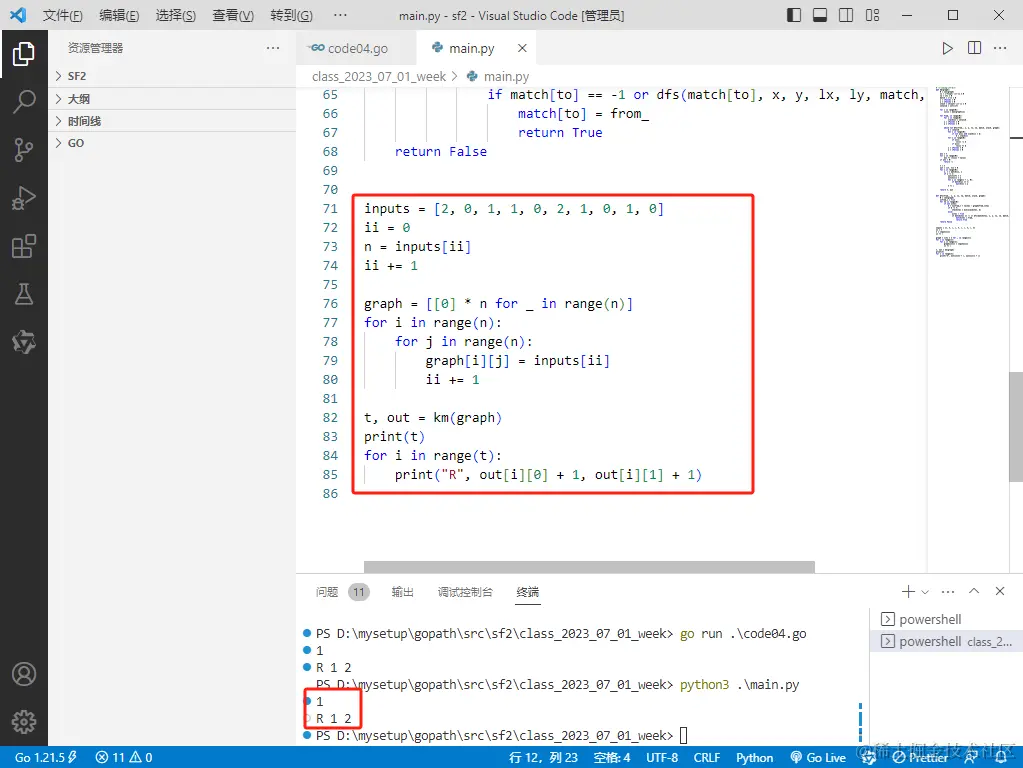Open the 查看(V) menu
This screenshot has height=768, width=1023.
pyautogui.click(x=233, y=15)
